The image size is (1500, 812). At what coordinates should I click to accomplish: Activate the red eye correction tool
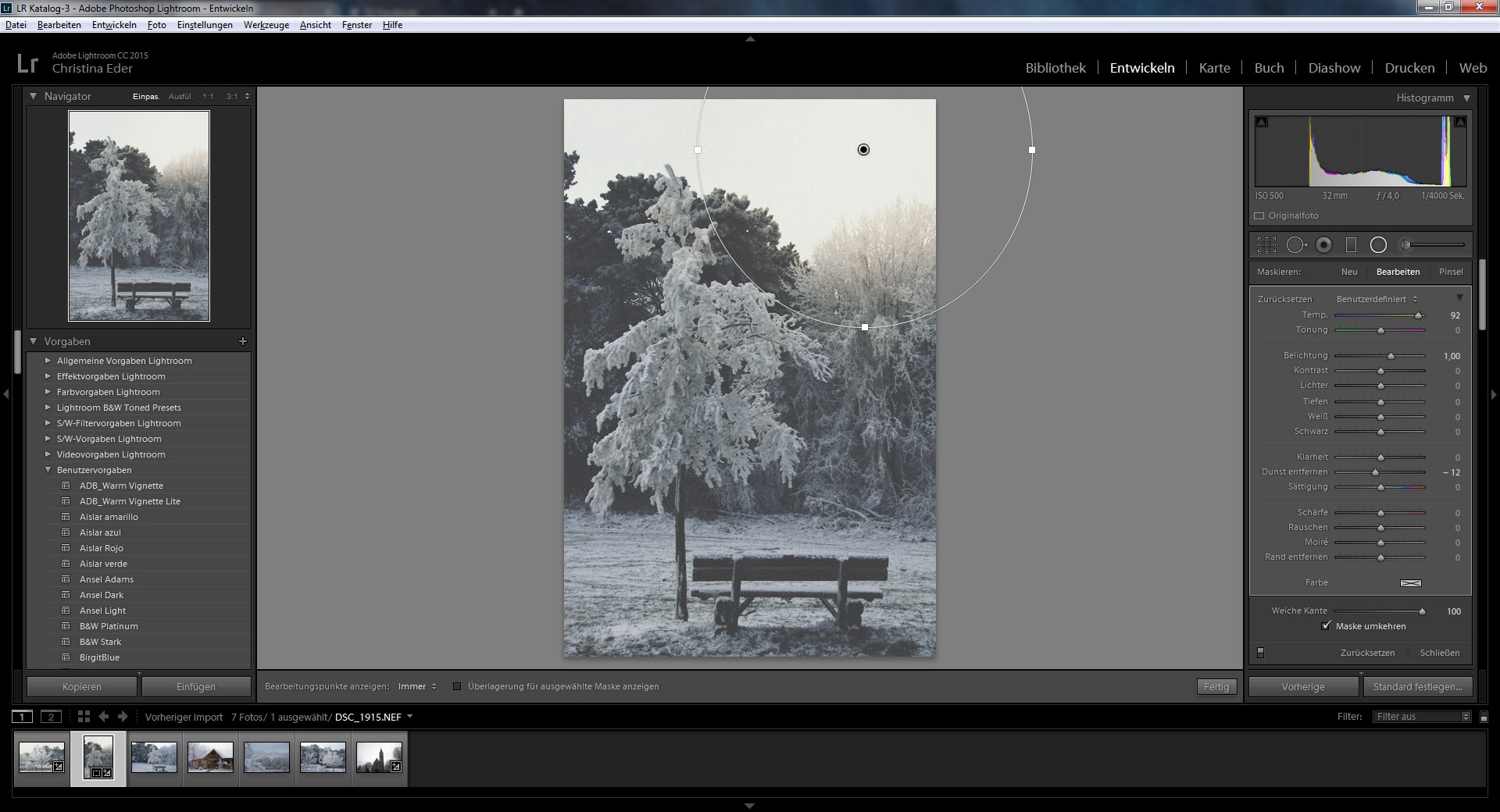coord(1323,245)
